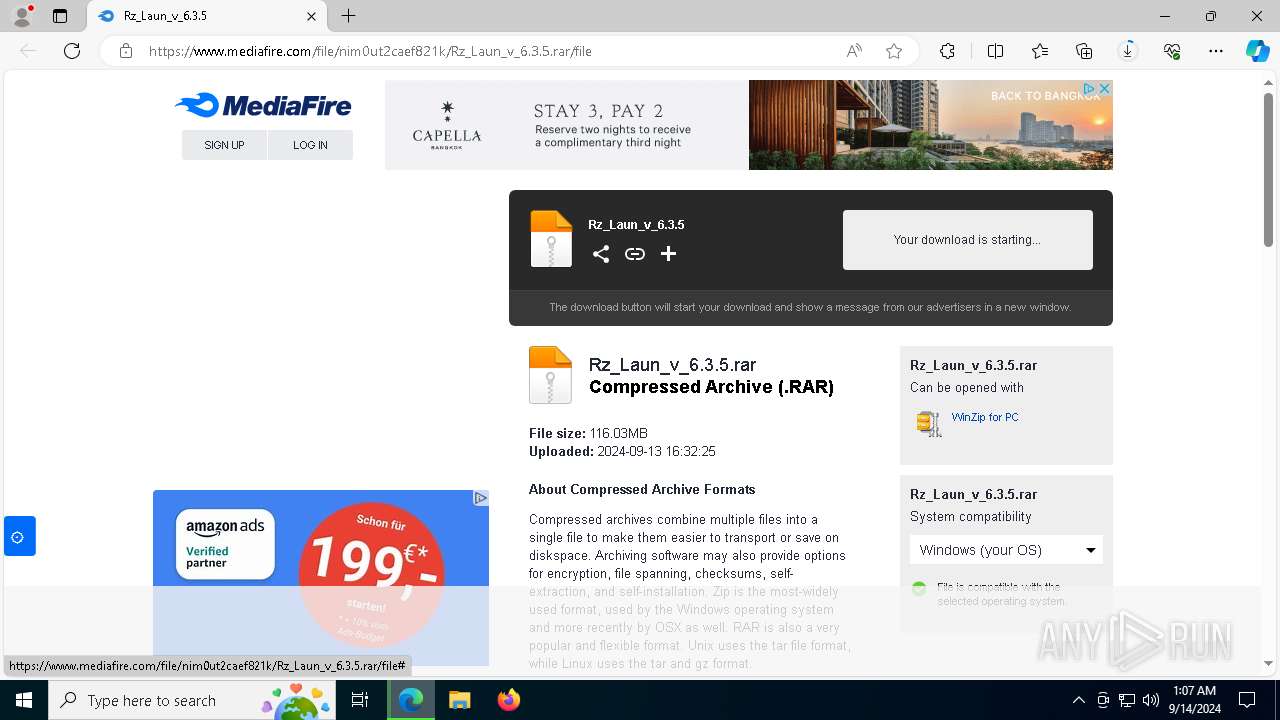Open Edge settings and more menu

pyautogui.click(x=1216, y=51)
